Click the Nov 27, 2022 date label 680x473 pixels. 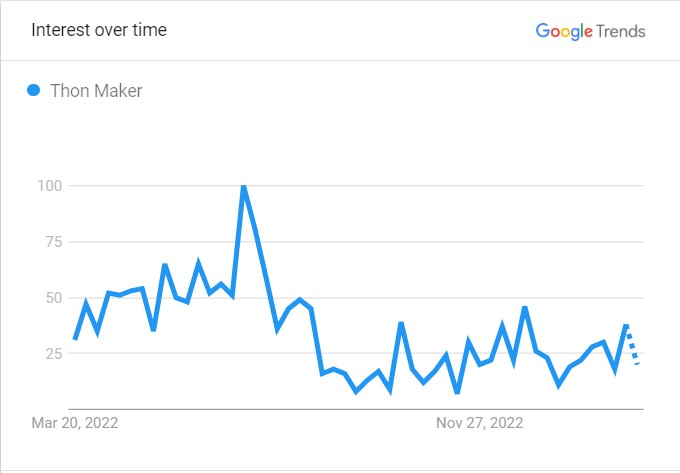[x=480, y=423]
